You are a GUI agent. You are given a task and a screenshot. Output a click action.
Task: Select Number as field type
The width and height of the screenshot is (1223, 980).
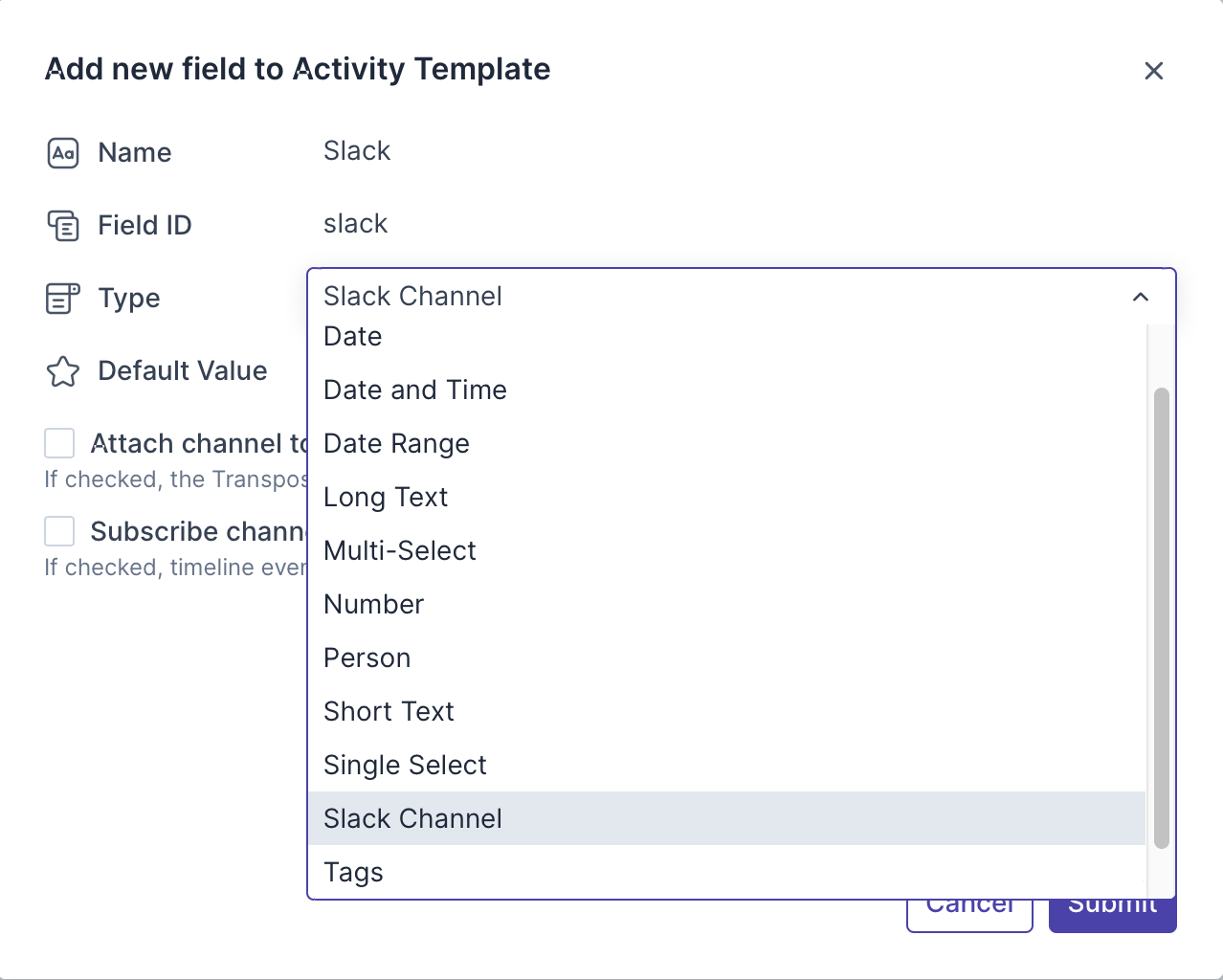(373, 605)
